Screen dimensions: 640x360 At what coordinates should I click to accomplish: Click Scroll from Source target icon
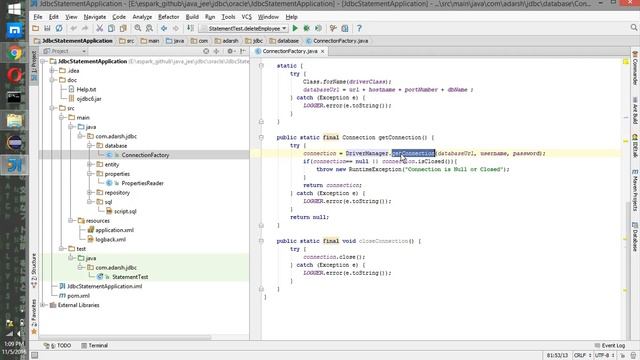206,51
